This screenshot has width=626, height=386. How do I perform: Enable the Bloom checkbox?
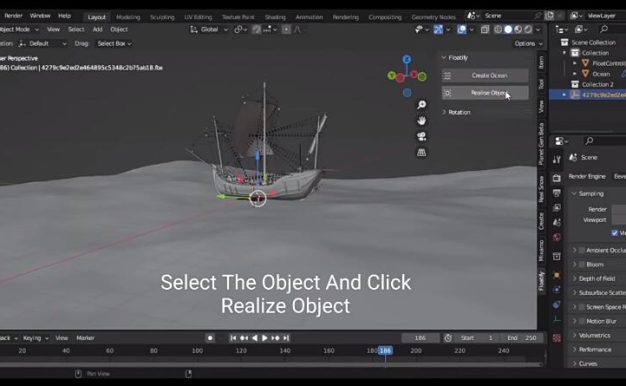coord(582,264)
